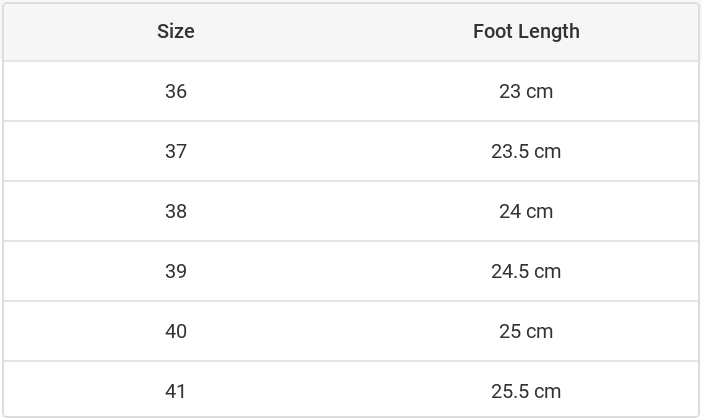Pick the table row measuring 23.5 cm
Screen dimensions: 702x420
(x=350, y=151)
